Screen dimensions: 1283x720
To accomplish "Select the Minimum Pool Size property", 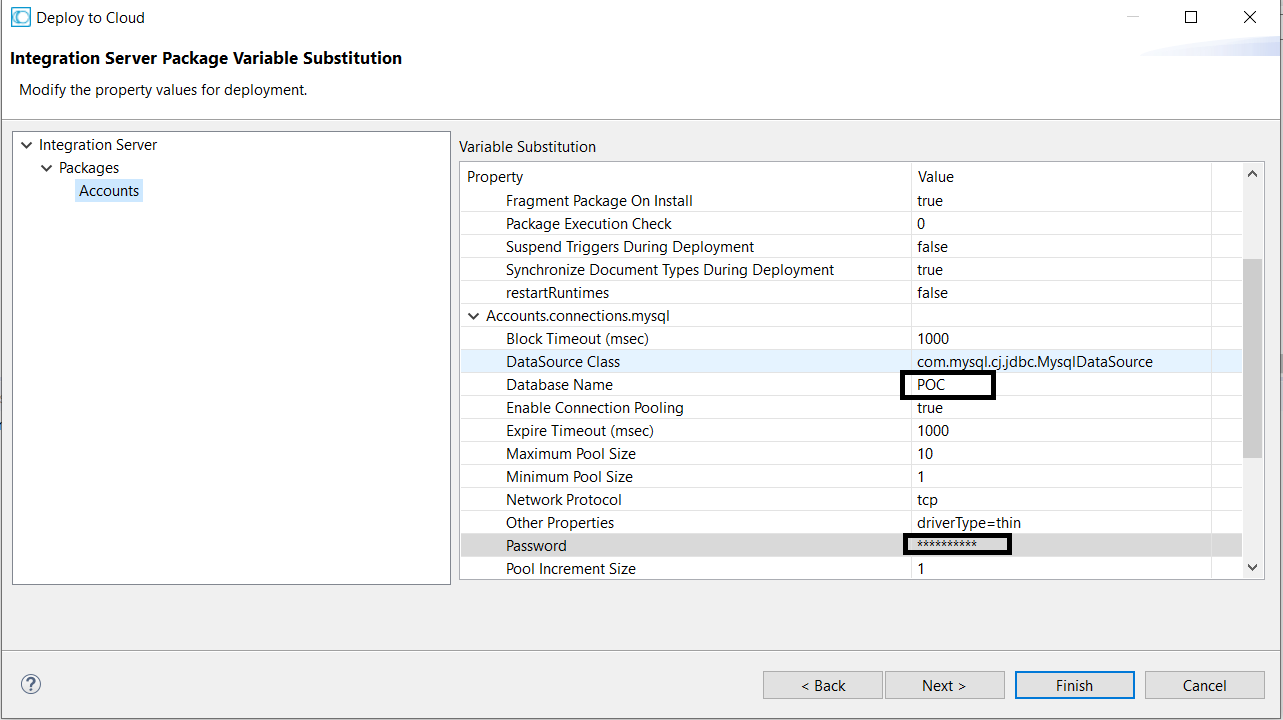I will coord(569,477).
